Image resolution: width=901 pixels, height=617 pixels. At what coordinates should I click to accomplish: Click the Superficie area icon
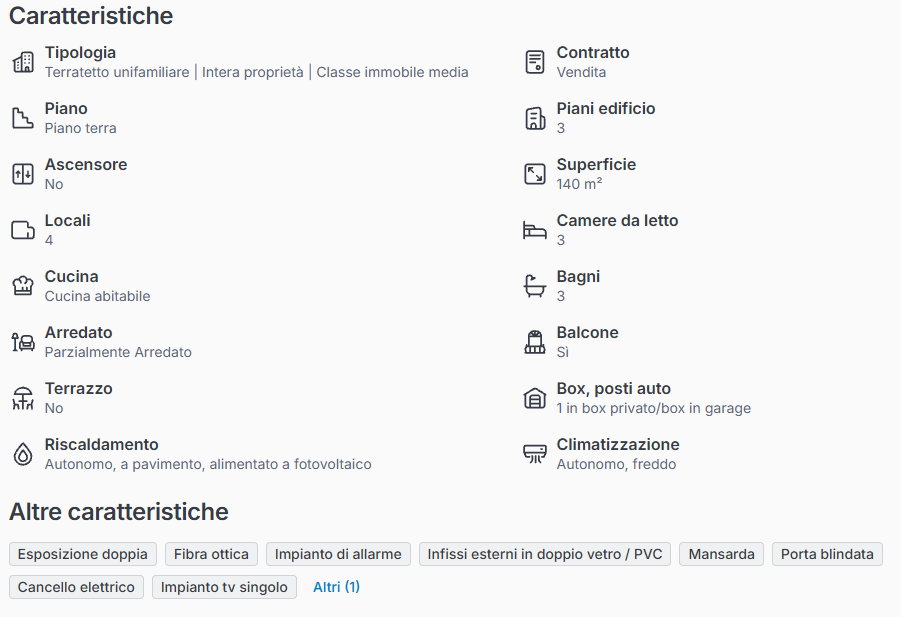pyautogui.click(x=535, y=174)
